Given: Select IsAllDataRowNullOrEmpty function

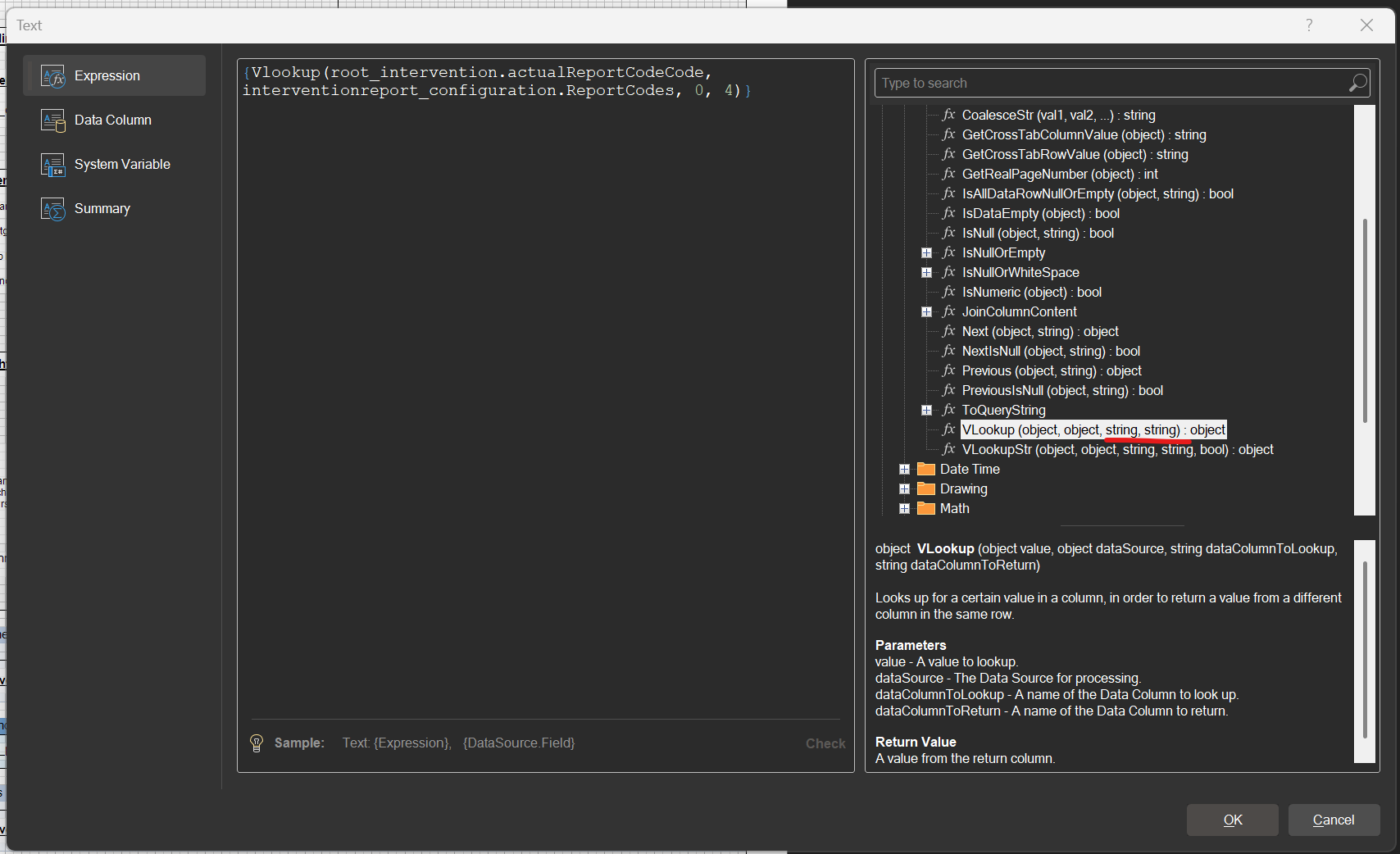Looking at the screenshot, I should point(1098,193).
